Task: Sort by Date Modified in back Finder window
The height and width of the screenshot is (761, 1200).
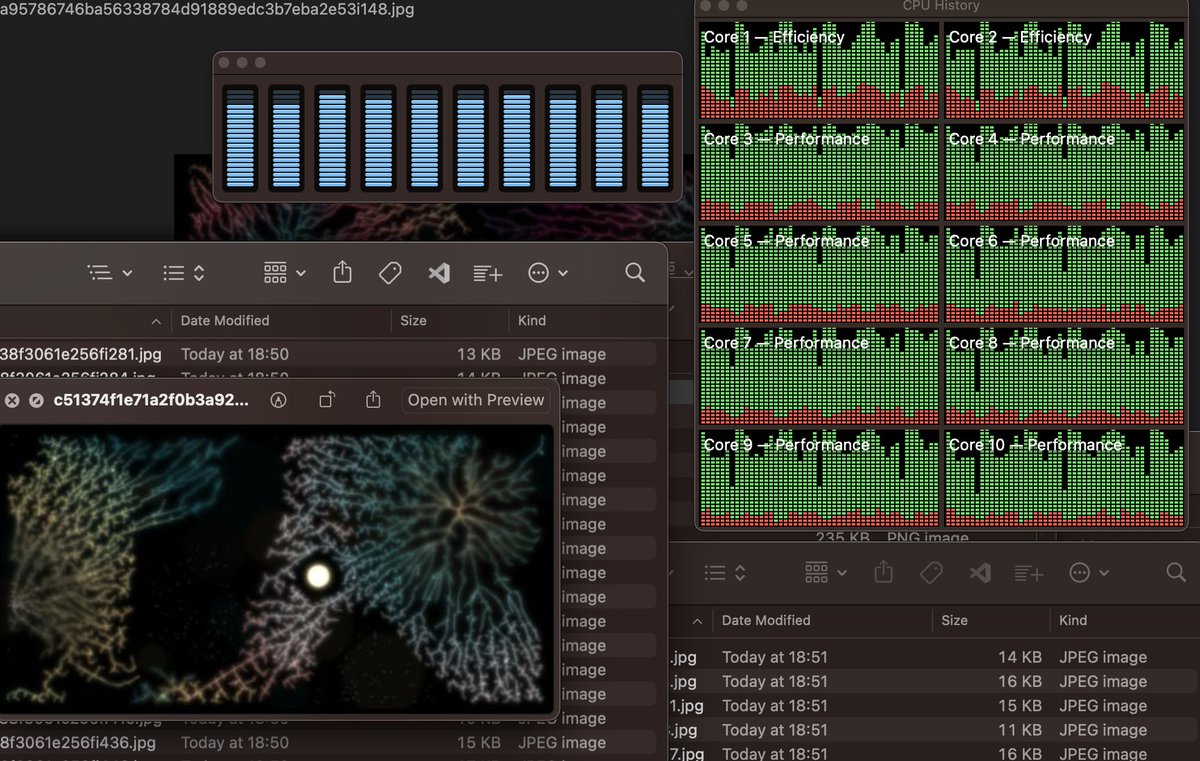Action: point(766,620)
